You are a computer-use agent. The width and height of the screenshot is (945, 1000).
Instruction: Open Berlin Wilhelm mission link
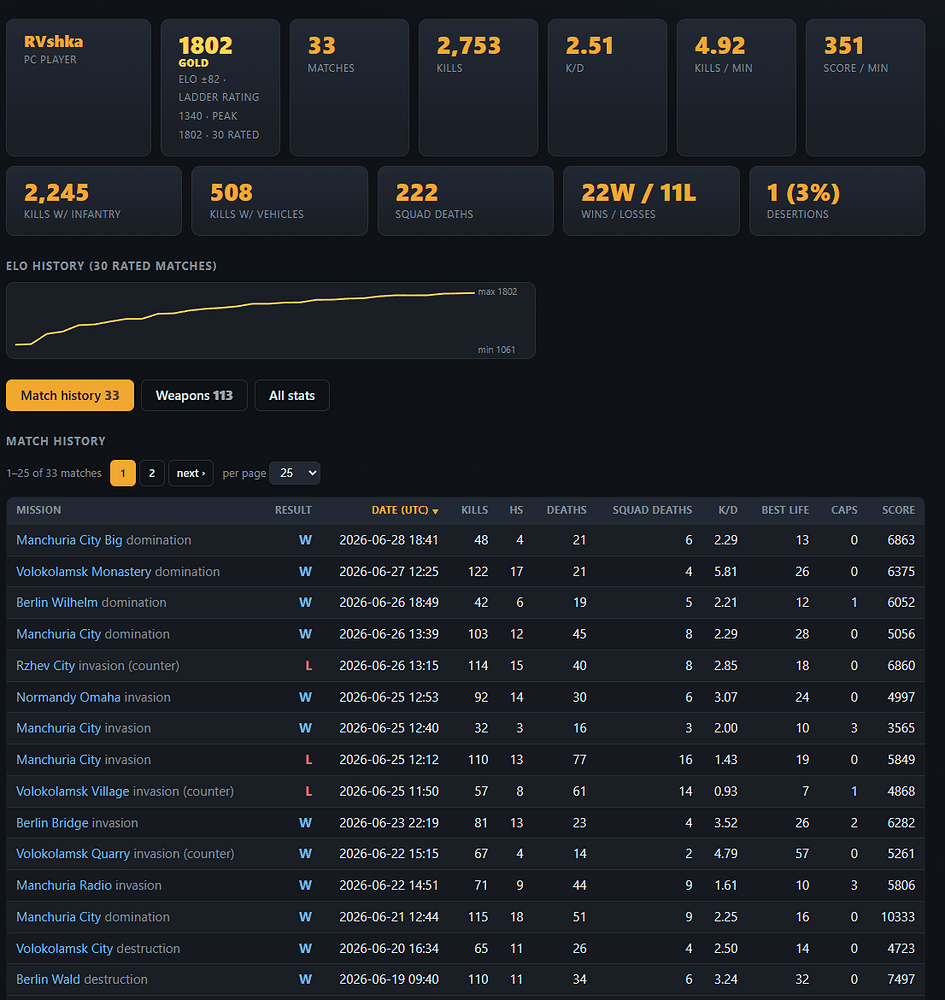point(57,603)
